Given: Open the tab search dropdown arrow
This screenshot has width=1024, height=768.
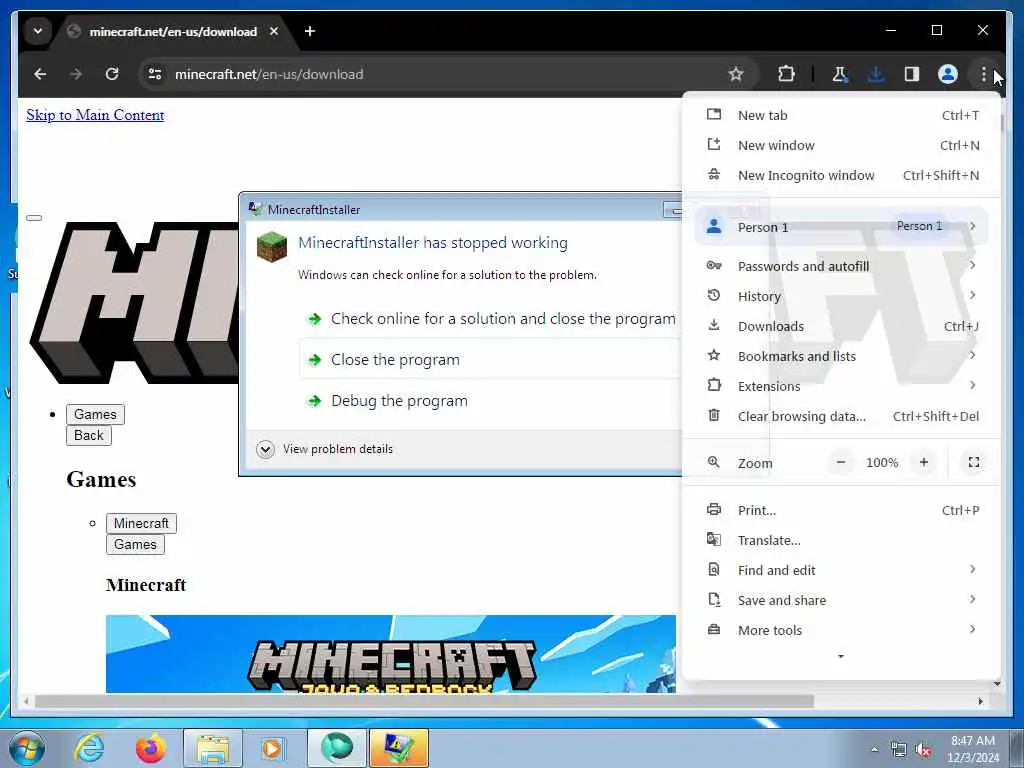Looking at the screenshot, I should pos(38,31).
